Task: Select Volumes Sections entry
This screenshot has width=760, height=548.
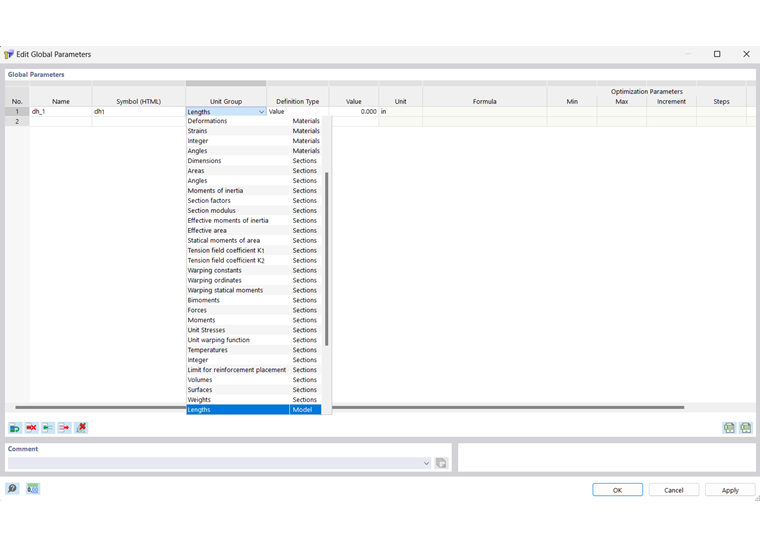Action: pos(253,380)
